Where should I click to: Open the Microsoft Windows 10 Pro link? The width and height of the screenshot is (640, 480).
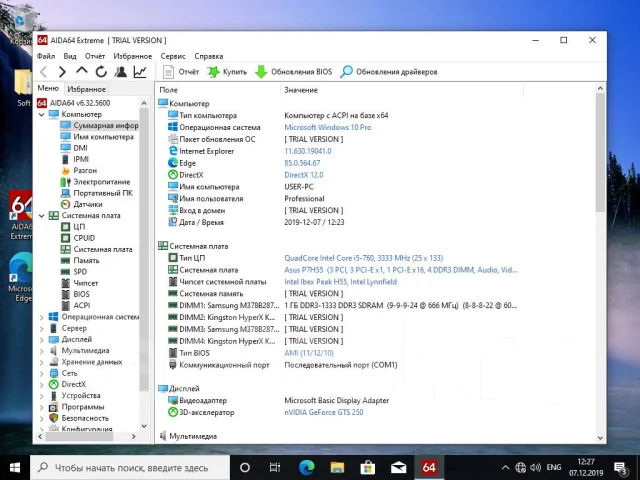(328, 127)
